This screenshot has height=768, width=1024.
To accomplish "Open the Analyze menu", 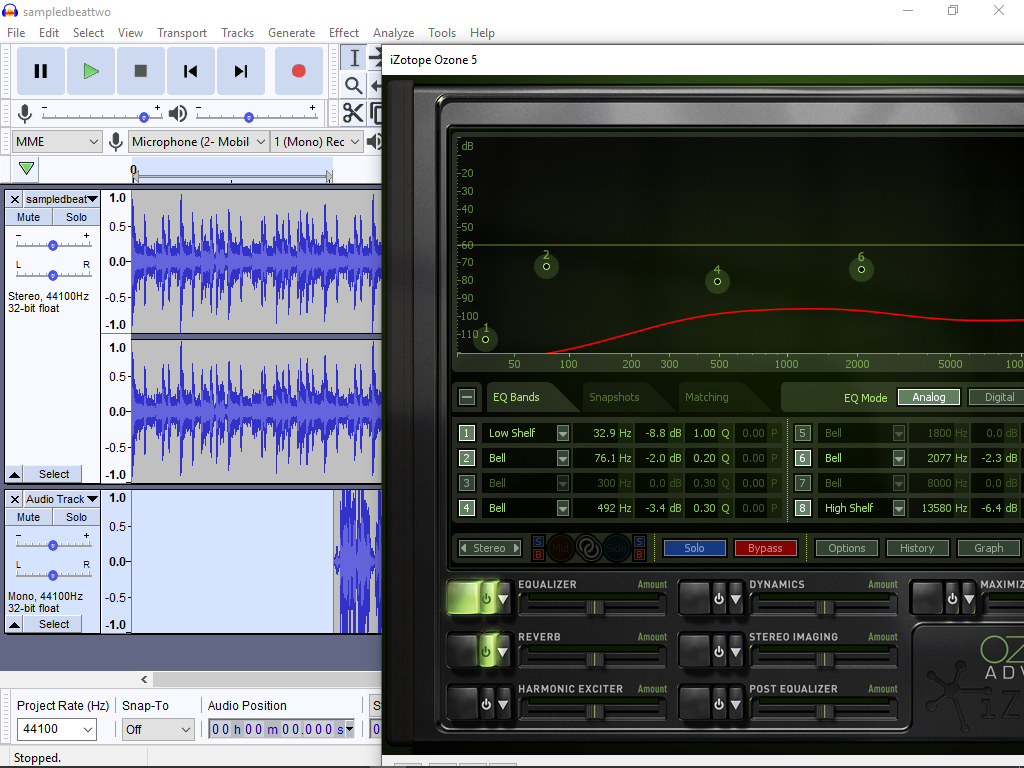I will click(393, 33).
